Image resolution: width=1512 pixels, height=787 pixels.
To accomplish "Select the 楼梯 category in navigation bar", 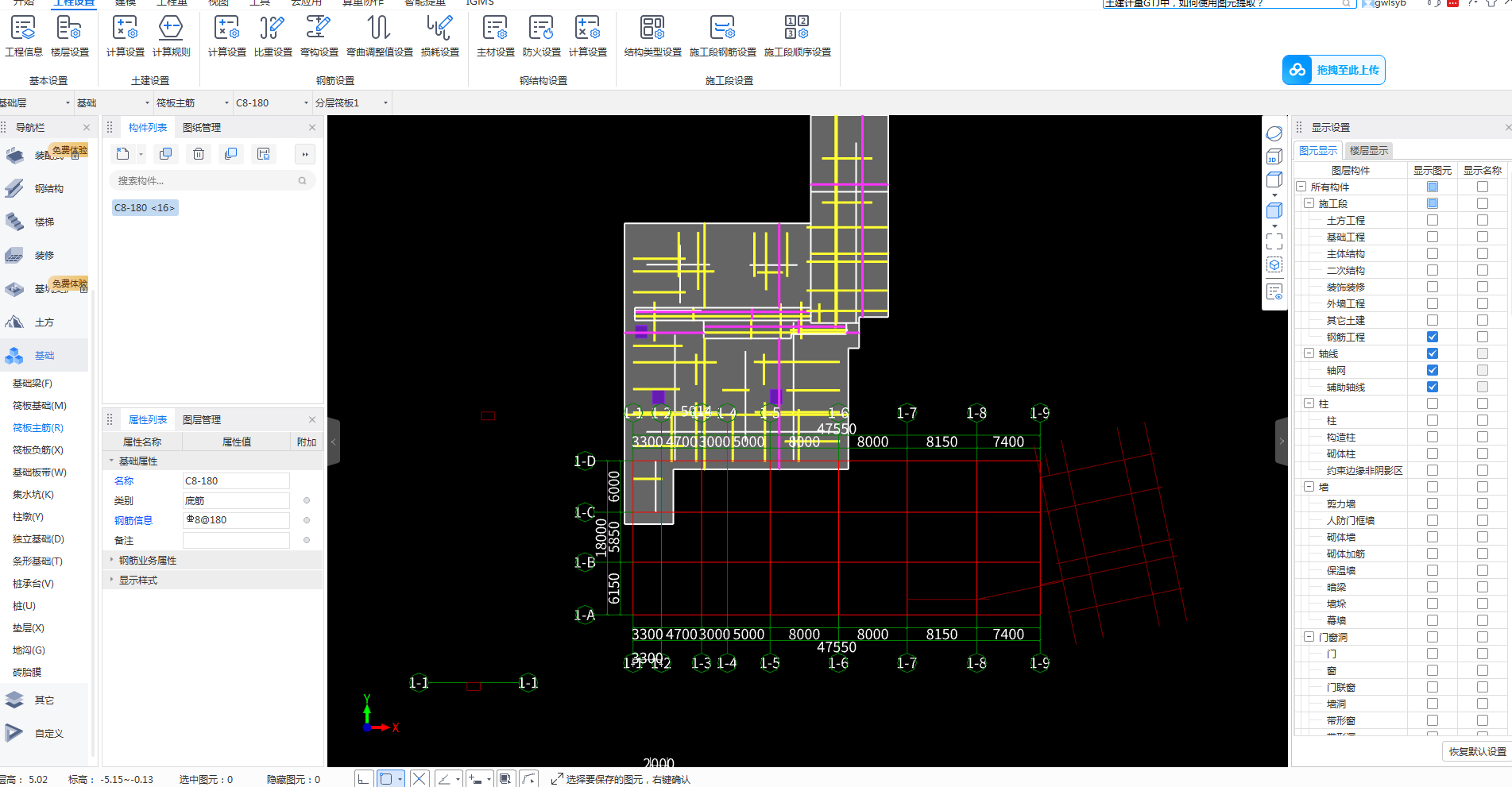I will point(44,222).
